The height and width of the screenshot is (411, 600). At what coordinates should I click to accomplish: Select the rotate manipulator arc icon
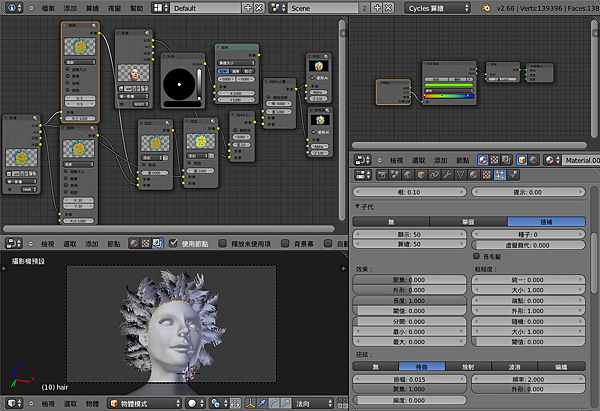click(x=274, y=403)
